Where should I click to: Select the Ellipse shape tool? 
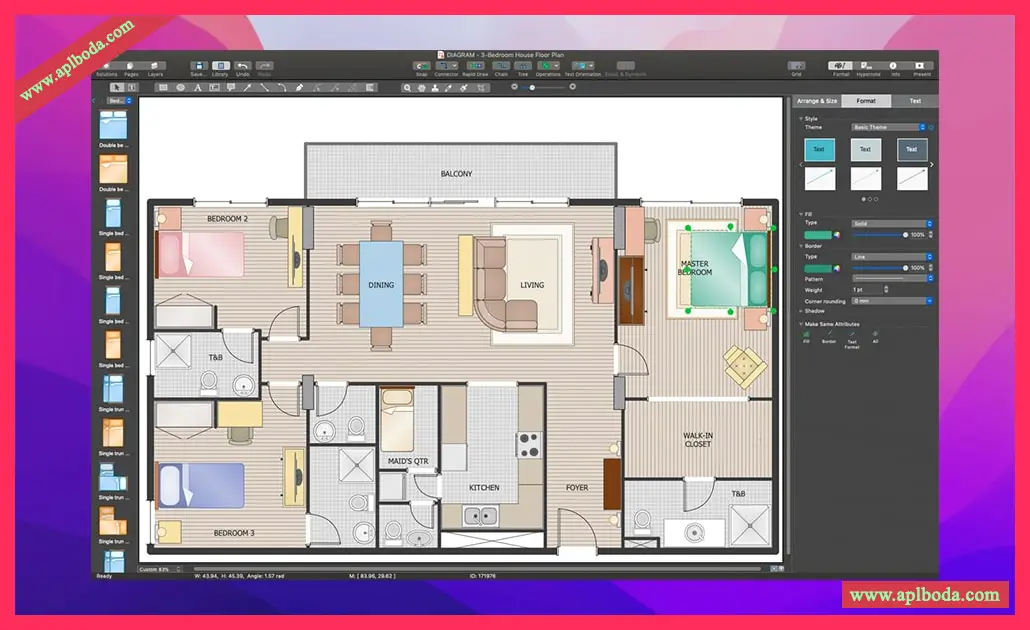pyautogui.click(x=180, y=88)
